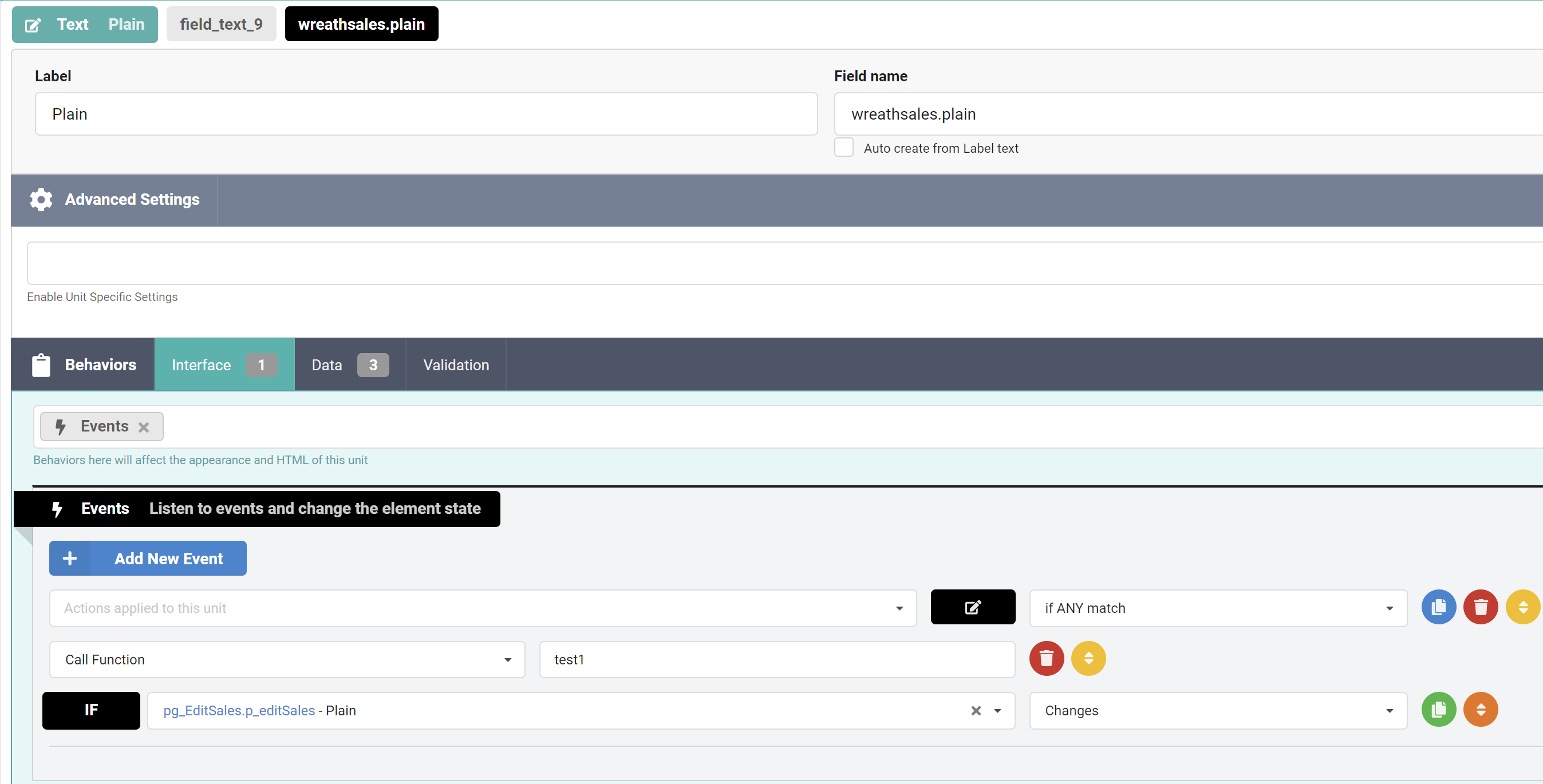Click orange reorder icon on IF condition
The height and width of the screenshot is (784, 1543).
point(1480,710)
